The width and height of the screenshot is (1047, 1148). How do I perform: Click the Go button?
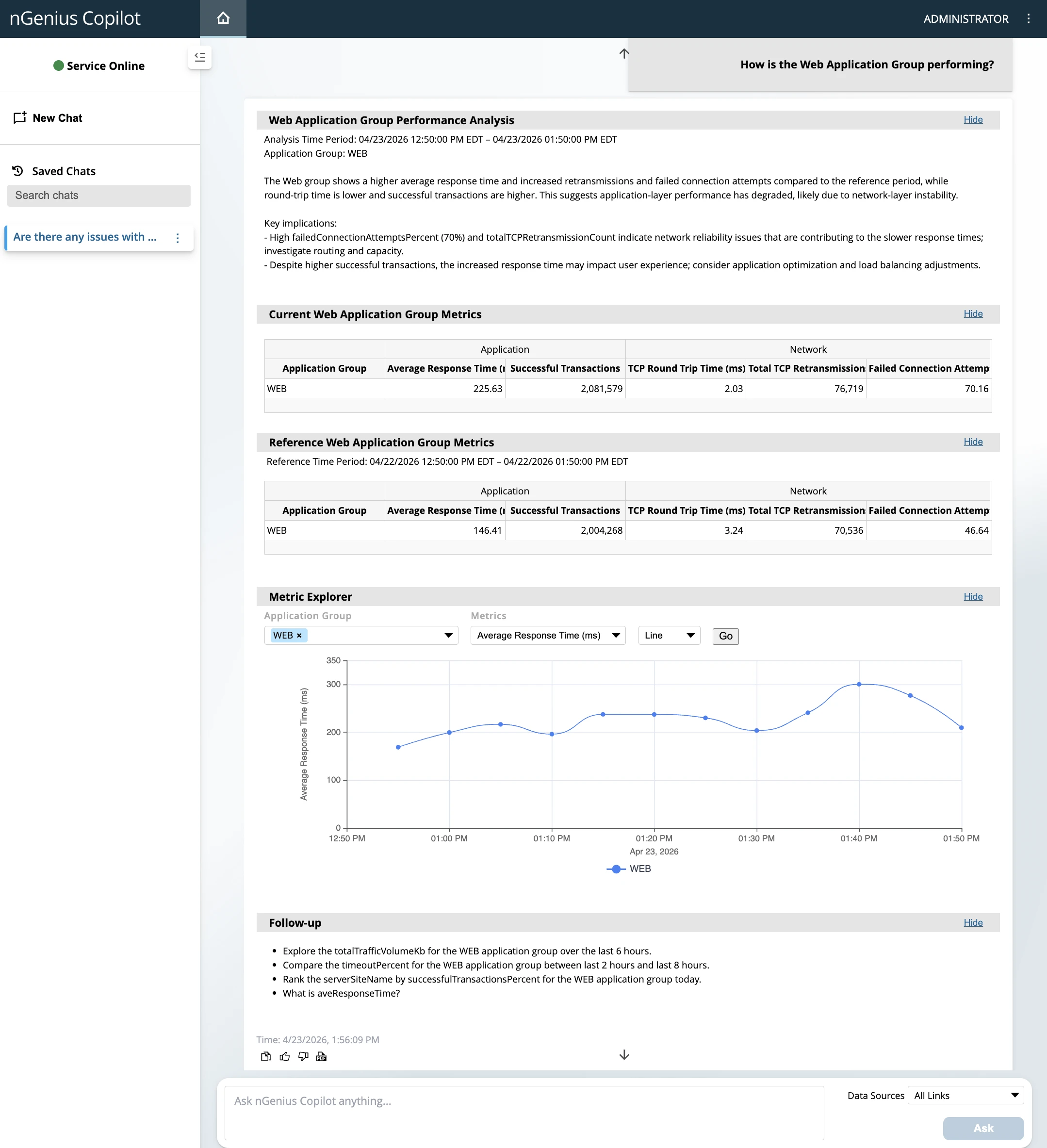pos(725,636)
